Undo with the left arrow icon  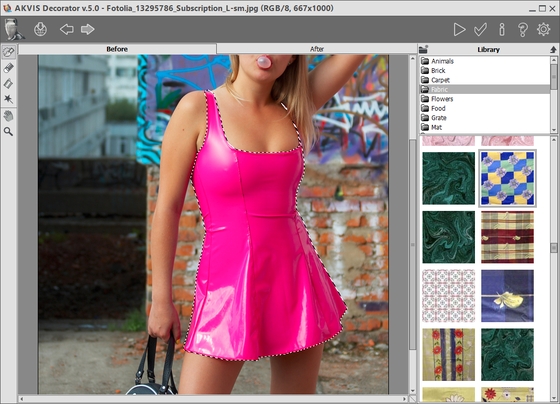pyautogui.click(x=67, y=29)
